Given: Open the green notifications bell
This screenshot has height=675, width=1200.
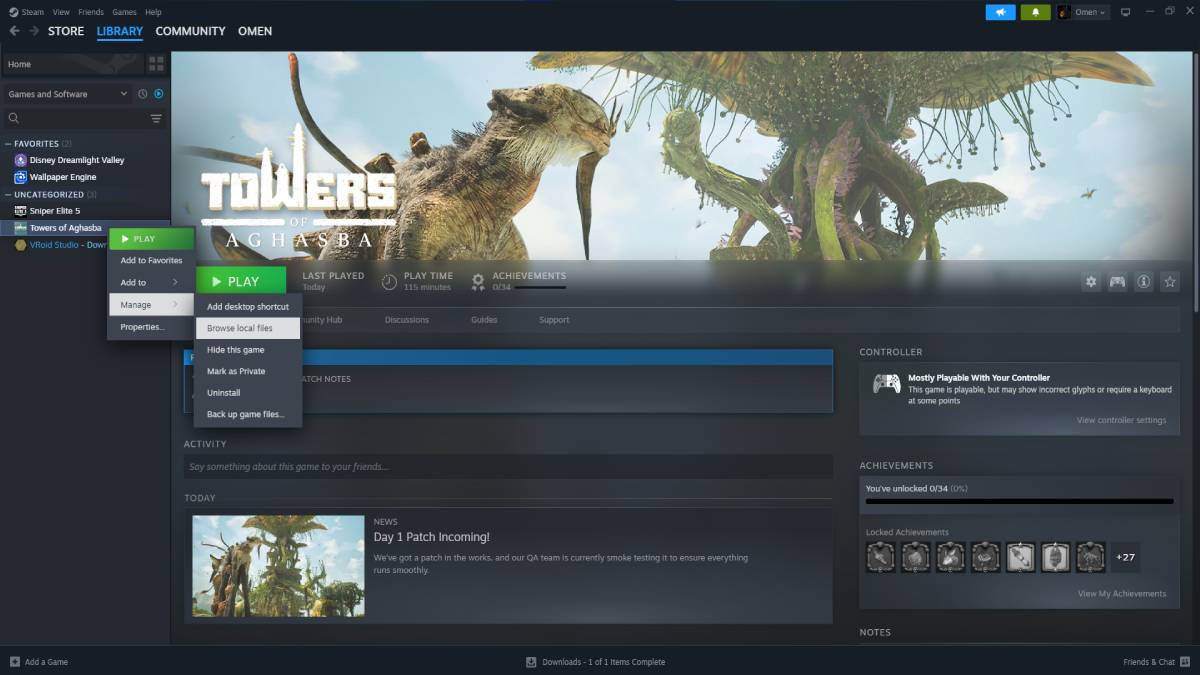Looking at the screenshot, I should tap(1035, 12).
